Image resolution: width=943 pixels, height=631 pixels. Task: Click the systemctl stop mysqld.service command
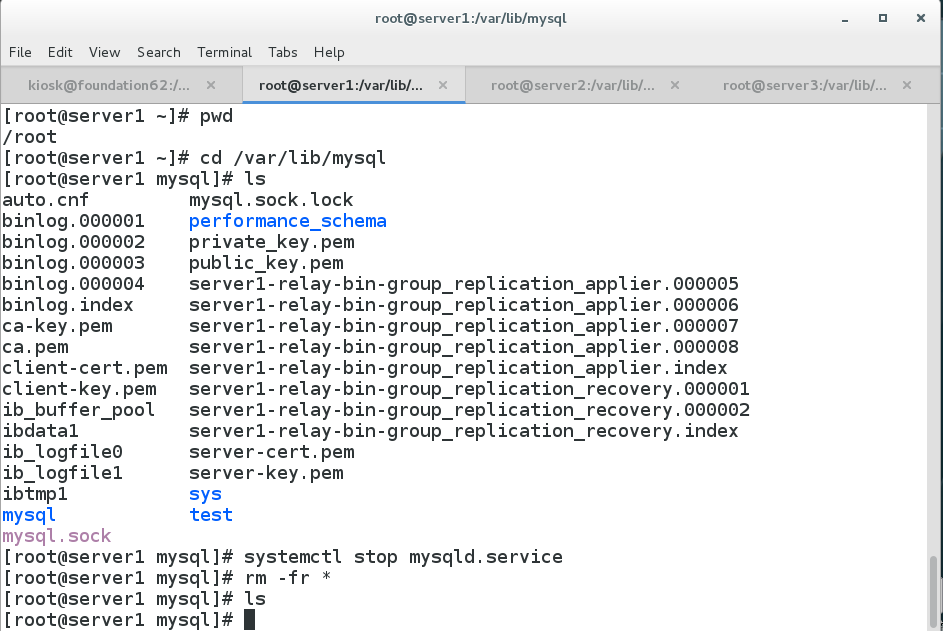coord(403,557)
